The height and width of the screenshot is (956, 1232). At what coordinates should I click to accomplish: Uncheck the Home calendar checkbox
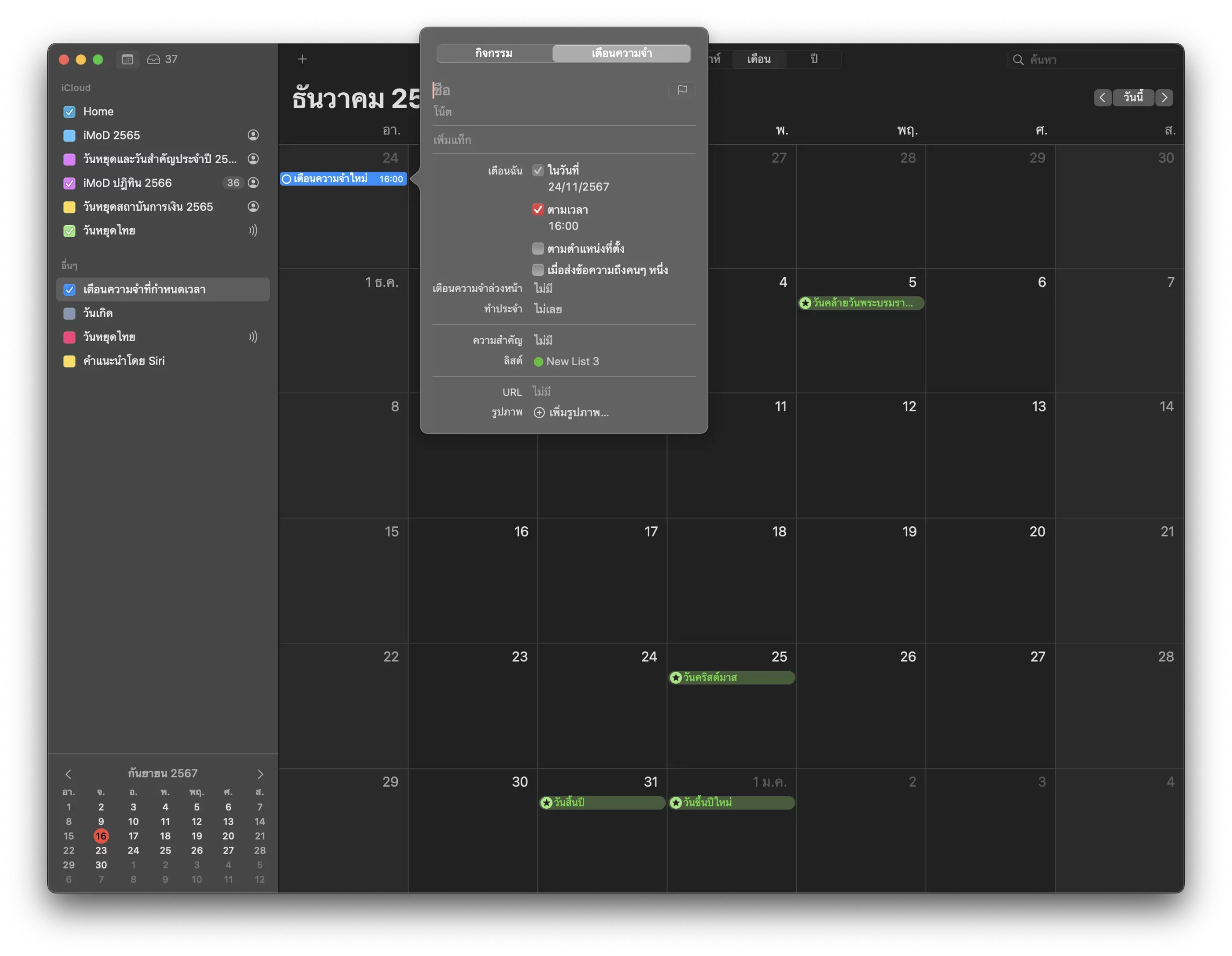(69, 112)
